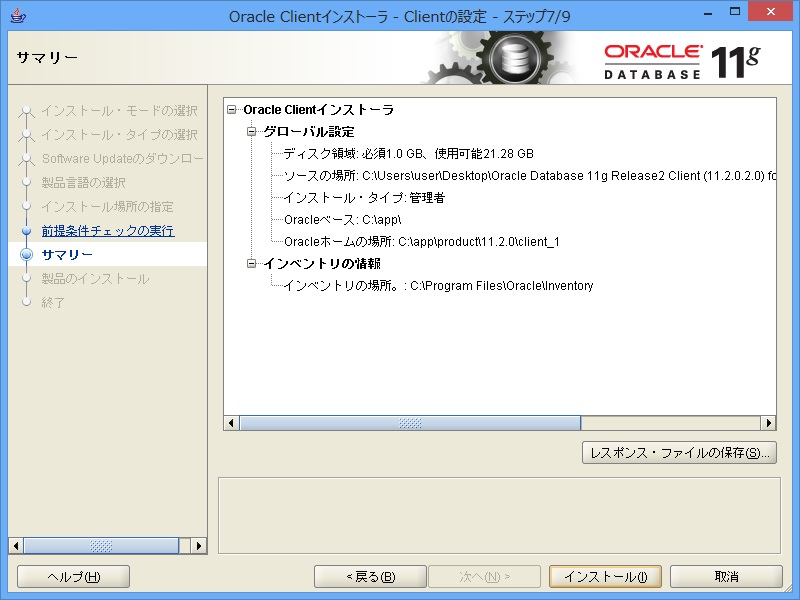Select the サマリー step in sidebar
This screenshot has height=600, width=800.
point(67,255)
